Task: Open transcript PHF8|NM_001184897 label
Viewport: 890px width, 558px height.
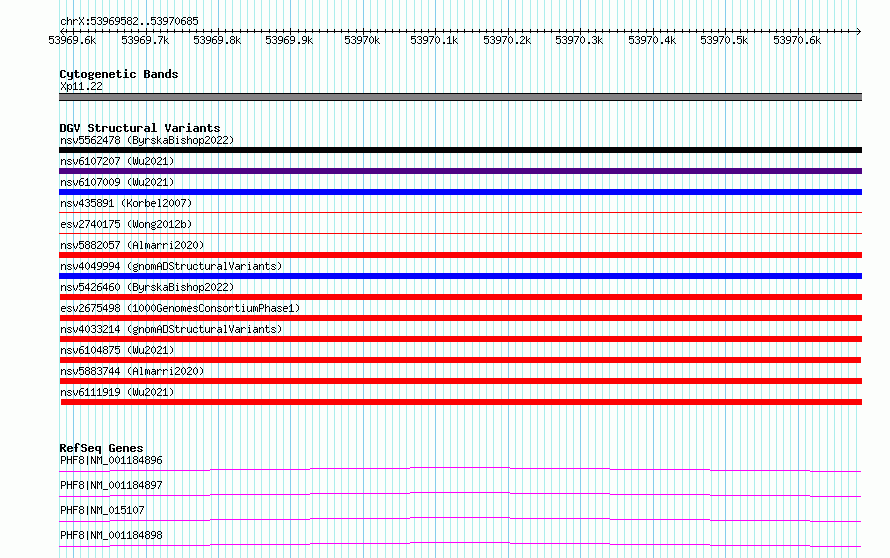Action: 111,485
